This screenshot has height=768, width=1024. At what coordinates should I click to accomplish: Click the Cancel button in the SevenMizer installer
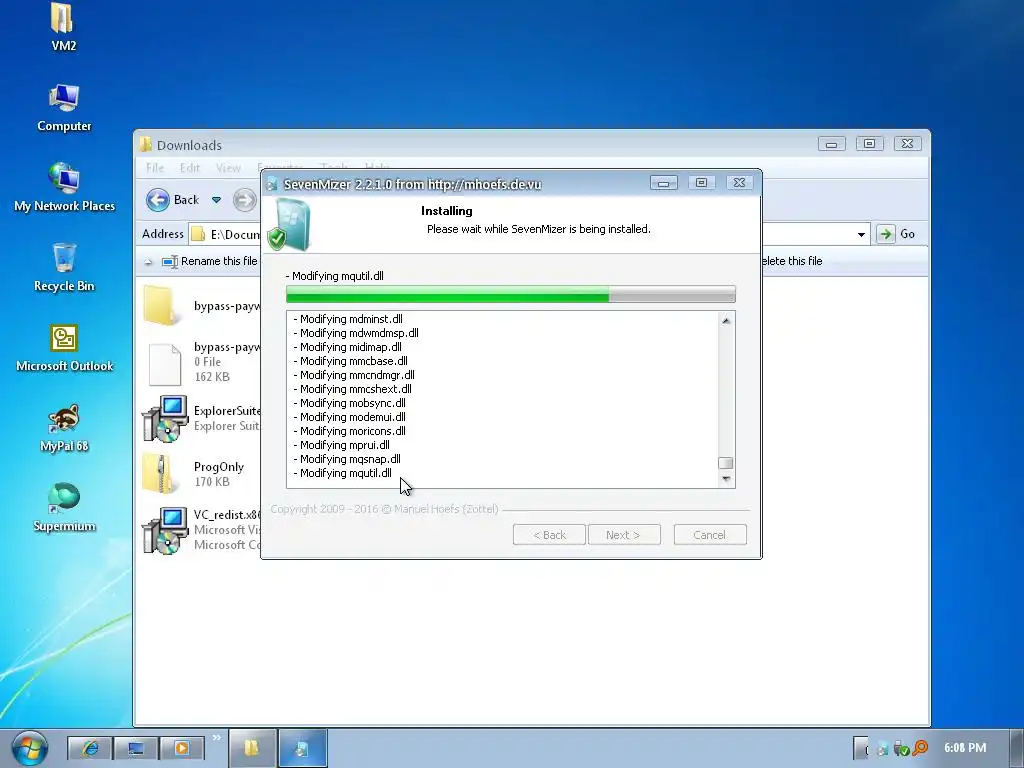point(710,535)
